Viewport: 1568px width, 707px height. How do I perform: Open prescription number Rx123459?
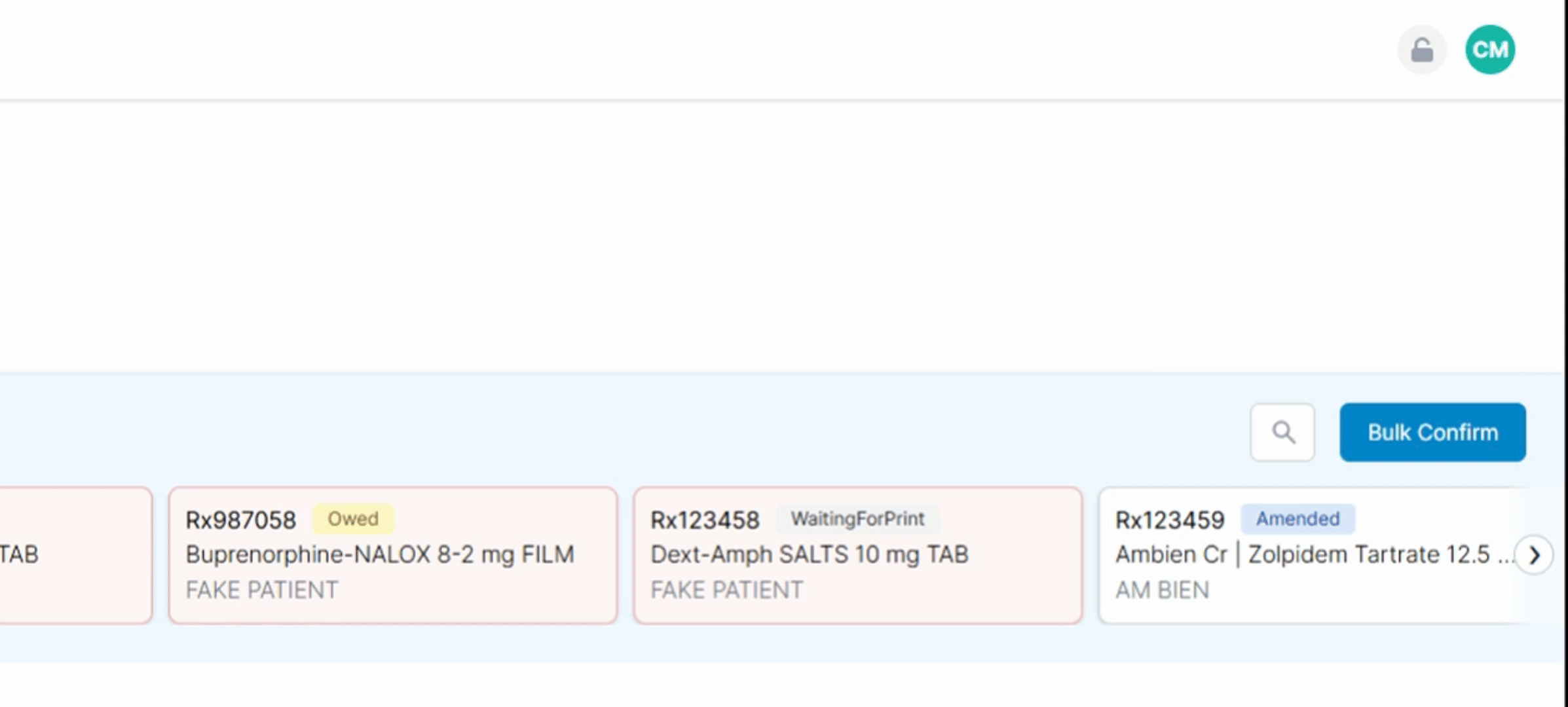(1170, 520)
